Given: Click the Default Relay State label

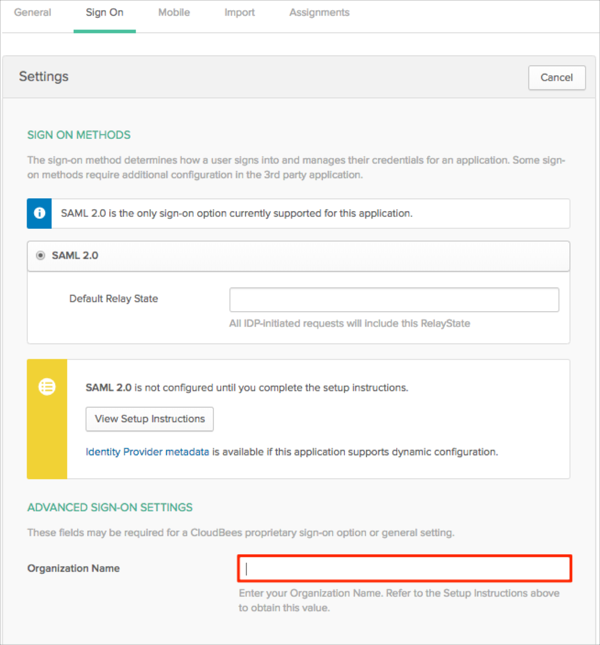Looking at the screenshot, I should 113,298.
